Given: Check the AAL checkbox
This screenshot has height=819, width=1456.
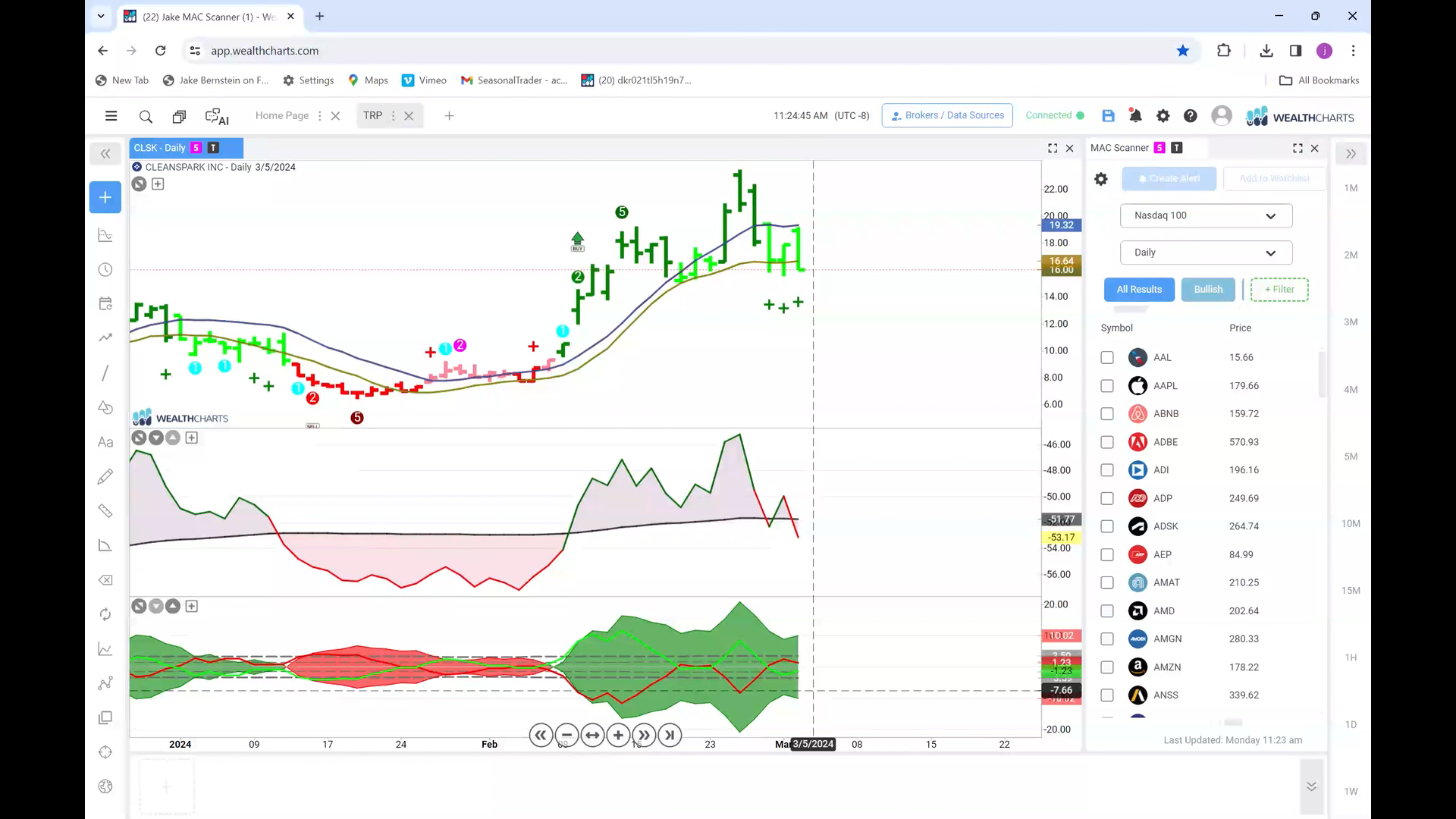Looking at the screenshot, I should [1107, 357].
